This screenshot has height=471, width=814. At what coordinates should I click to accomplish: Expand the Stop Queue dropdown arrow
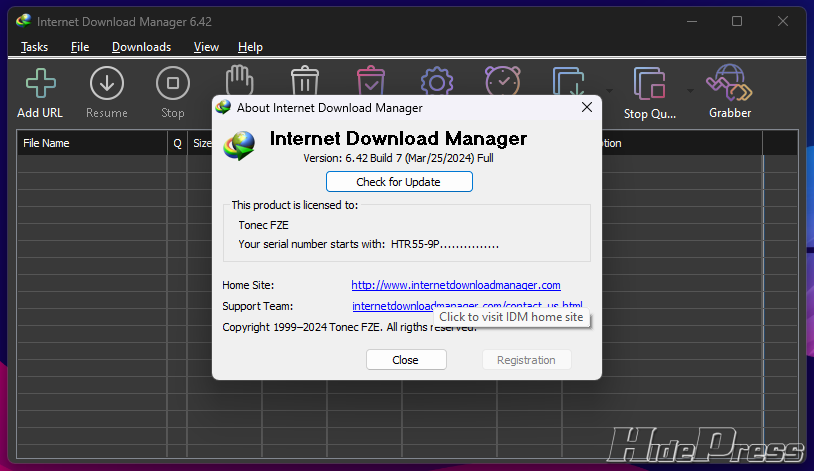690,90
